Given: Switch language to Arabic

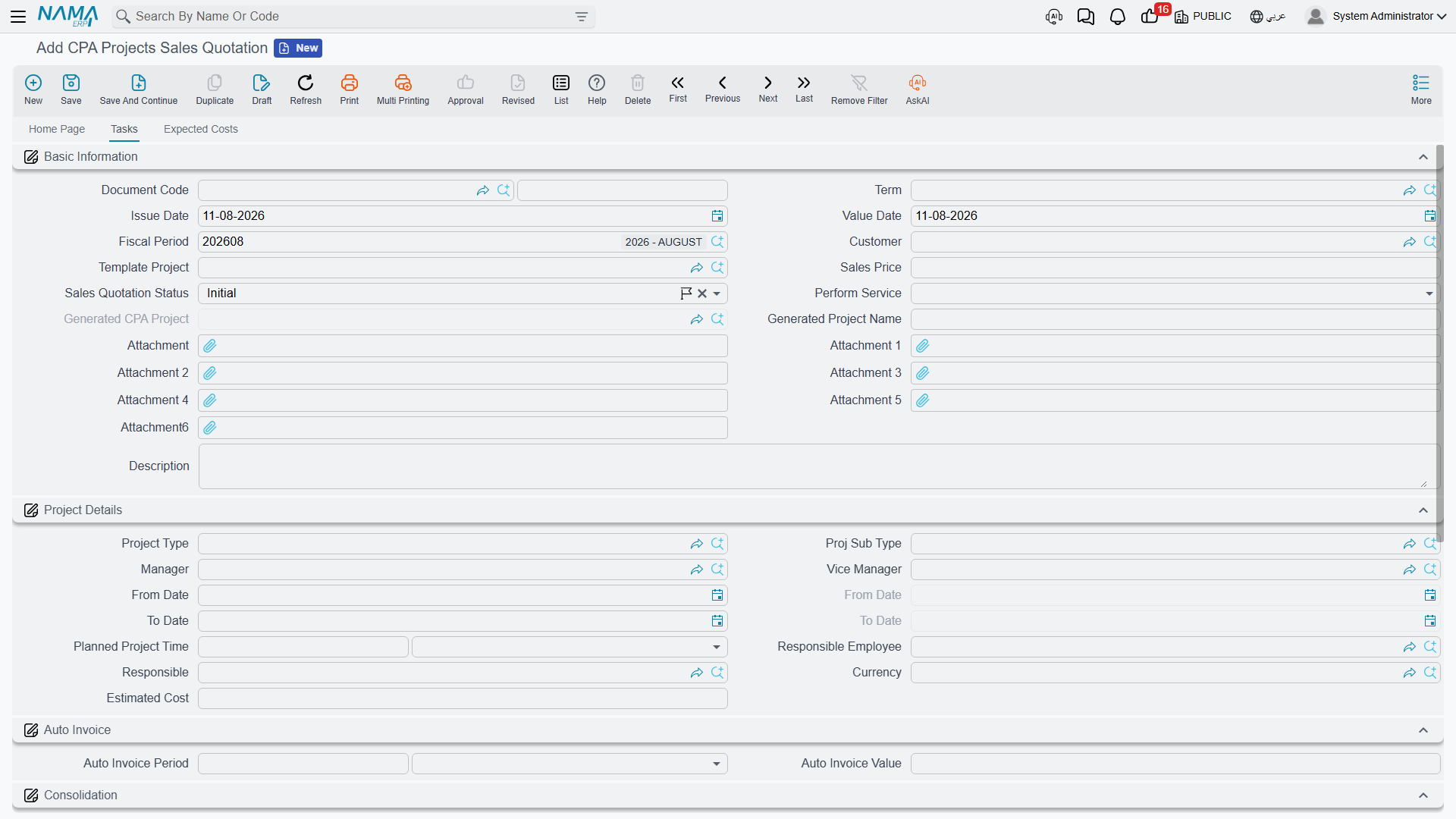Looking at the screenshot, I should pyautogui.click(x=1268, y=17).
